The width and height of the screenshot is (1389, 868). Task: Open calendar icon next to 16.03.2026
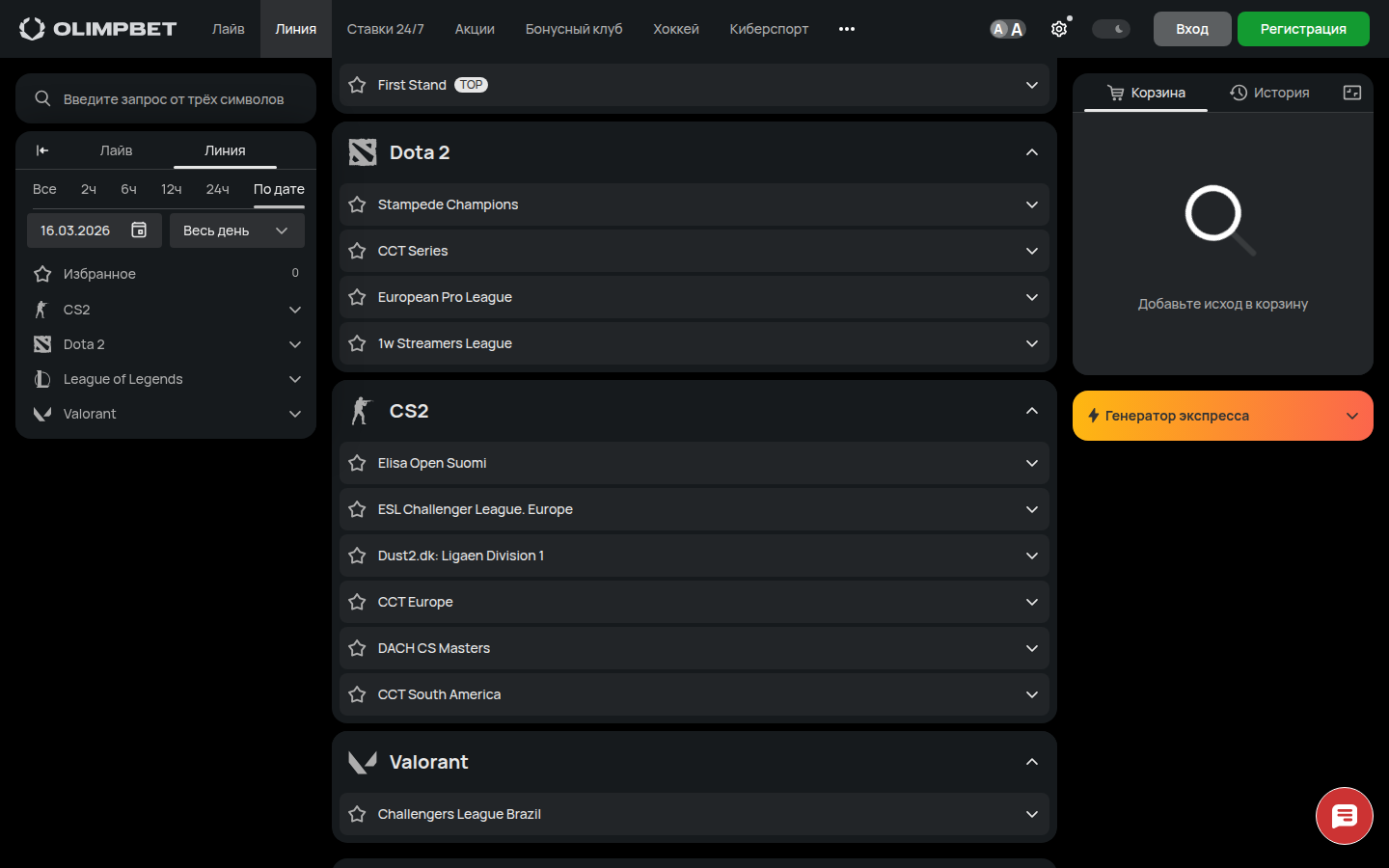pos(139,231)
